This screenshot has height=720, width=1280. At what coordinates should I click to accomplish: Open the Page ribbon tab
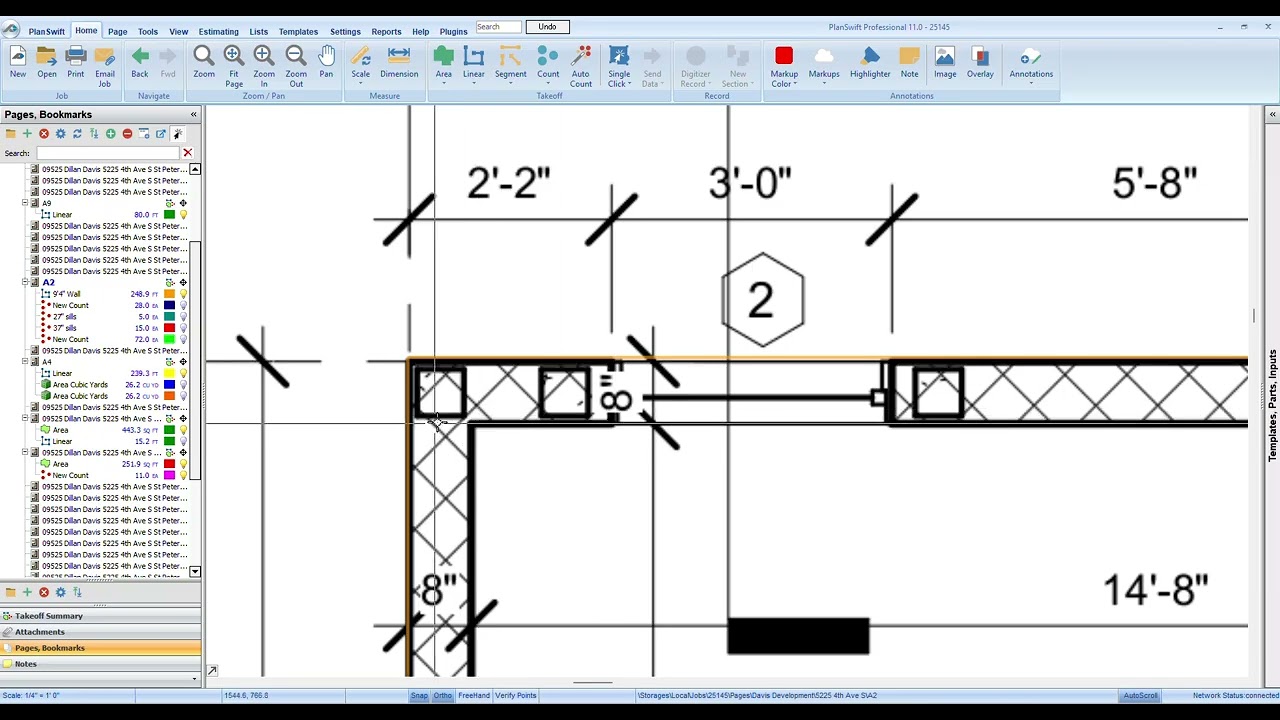(117, 32)
